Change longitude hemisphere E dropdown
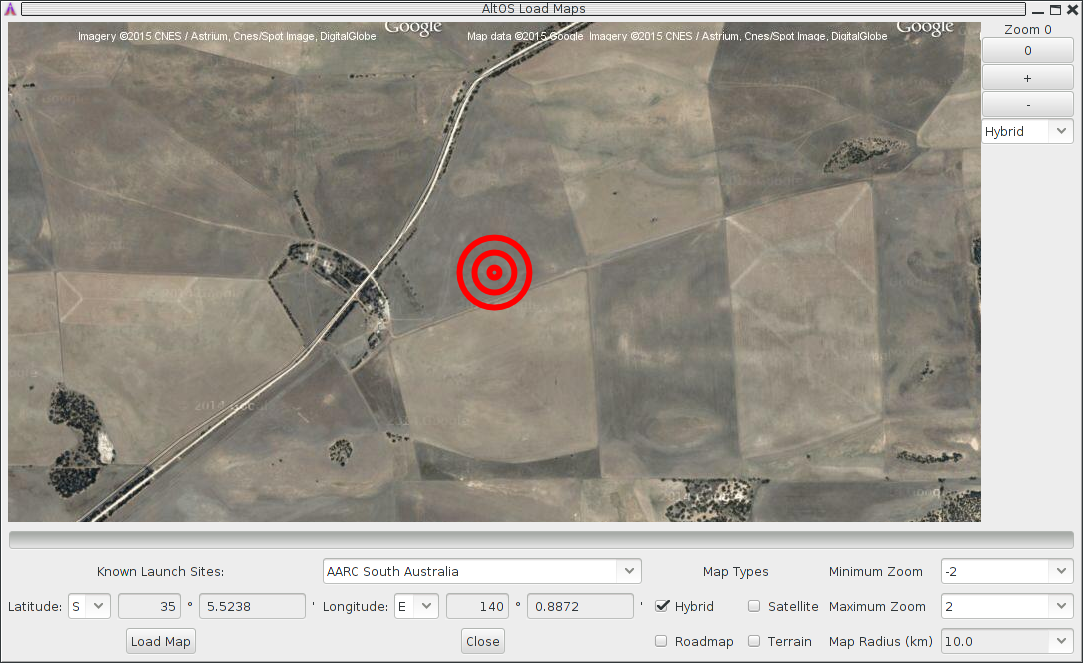The height and width of the screenshot is (663, 1083). [416, 606]
